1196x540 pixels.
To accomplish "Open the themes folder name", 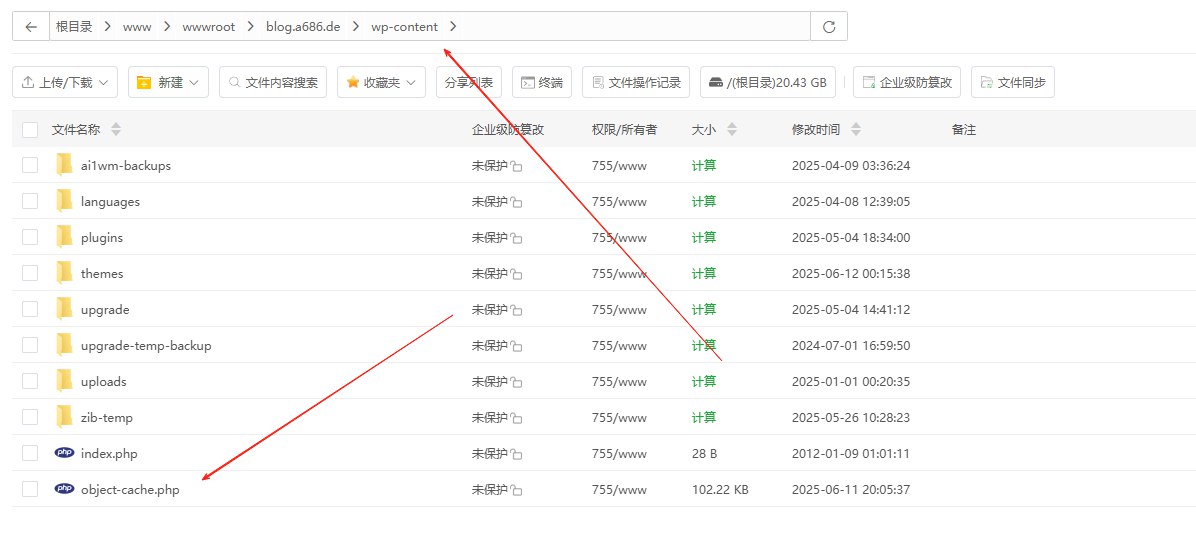I will point(101,273).
